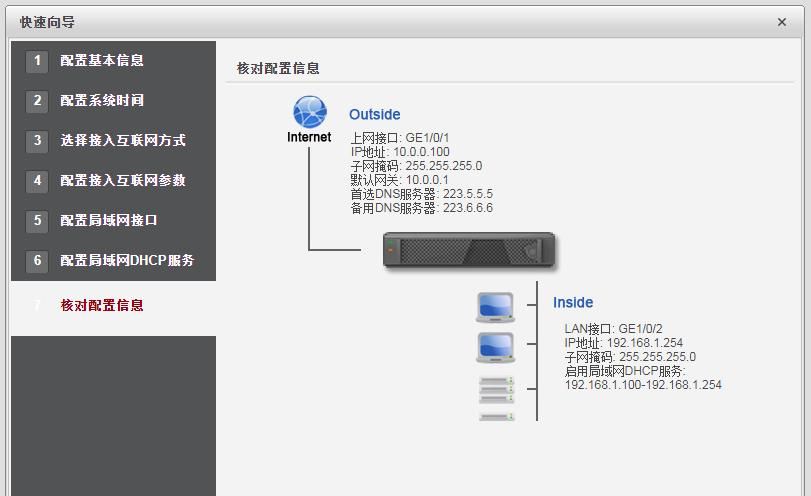Click the upper laptop icon beside Inside
This screenshot has height=496, width=811.
point(495,307)
